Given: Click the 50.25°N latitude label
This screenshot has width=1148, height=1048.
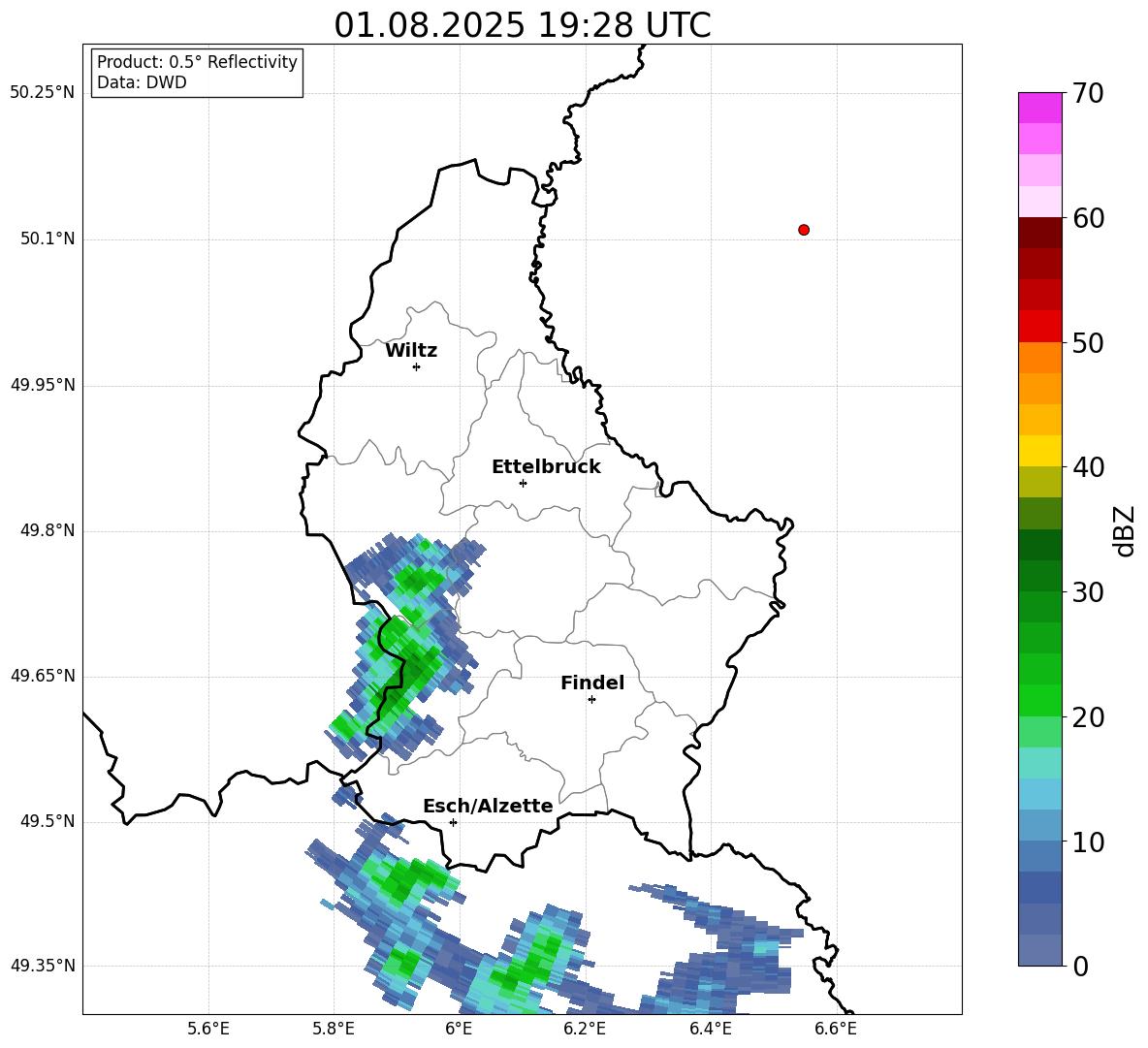Looking at the screenshot, I should tap(43, 93).
